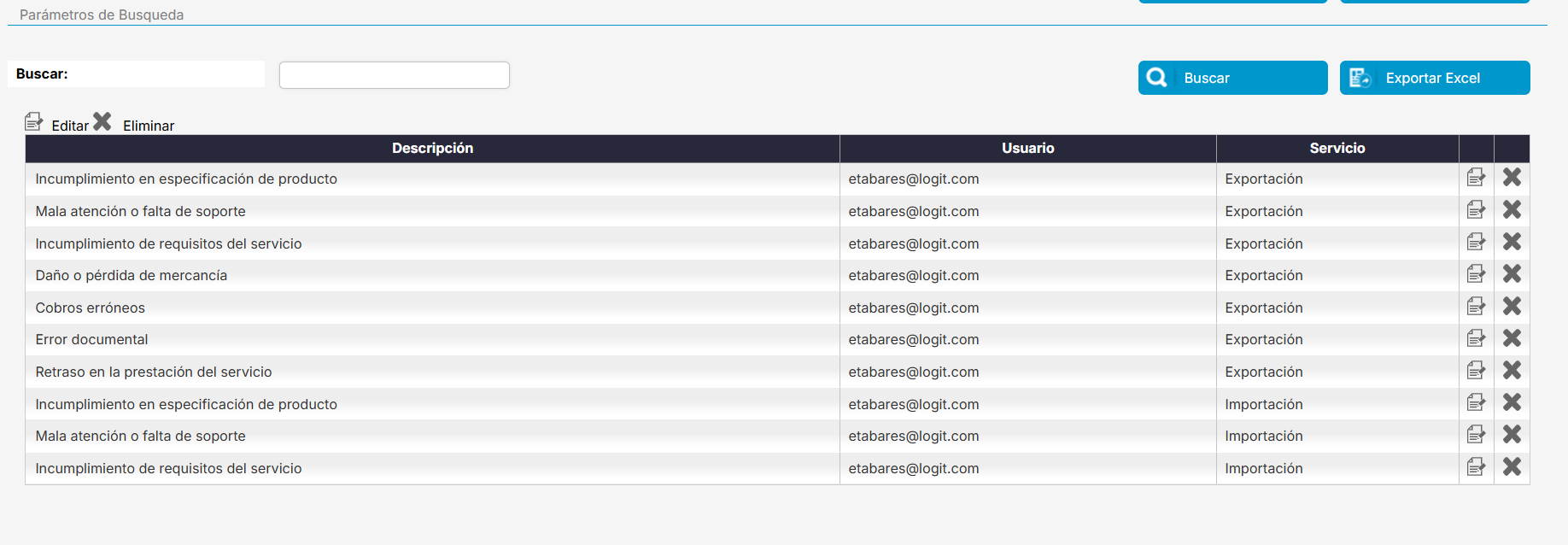Select 'Mala atención o falta de soporte' Importación cell

point(432,436)
